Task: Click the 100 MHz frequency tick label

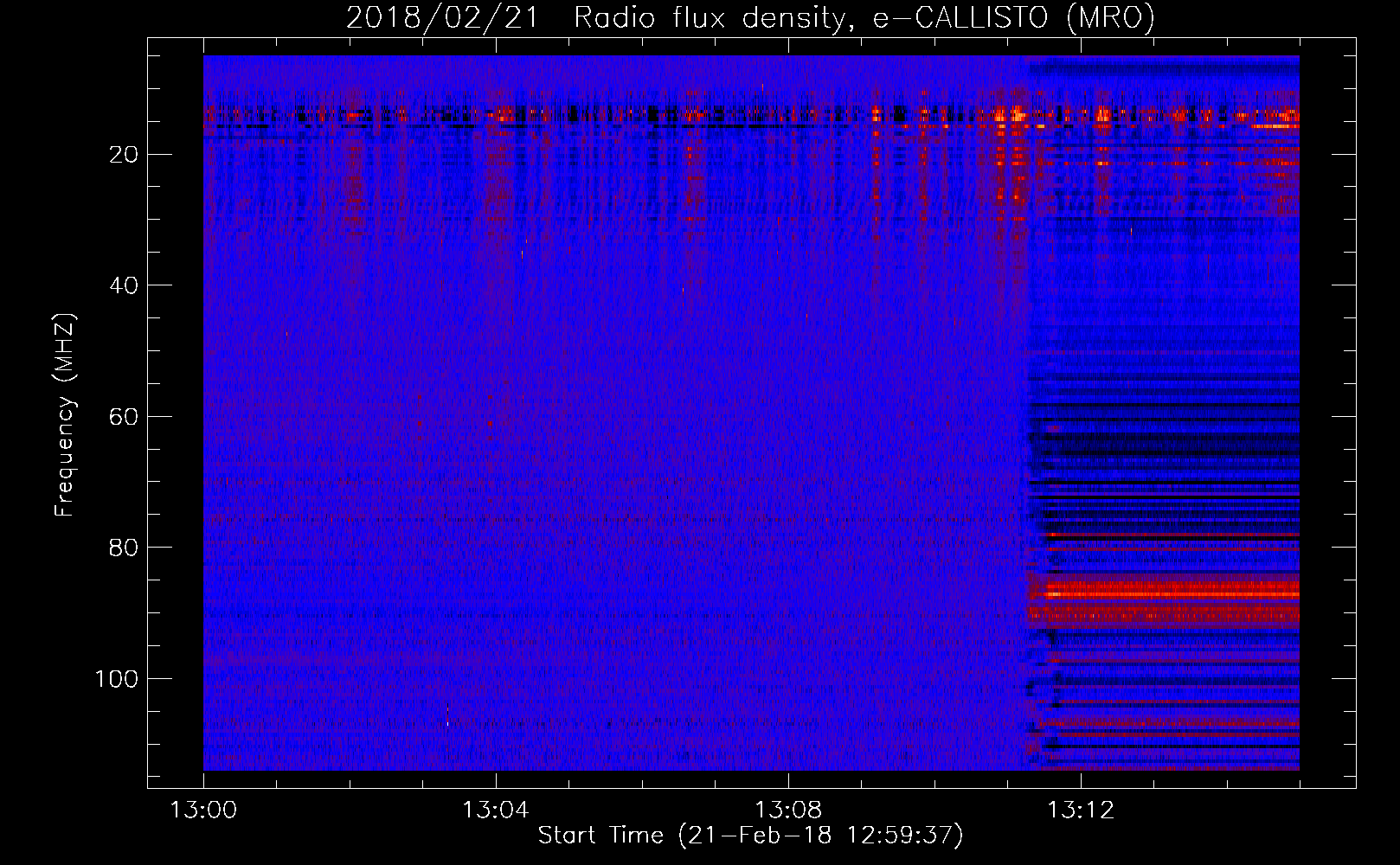Action: click(117, 679)
